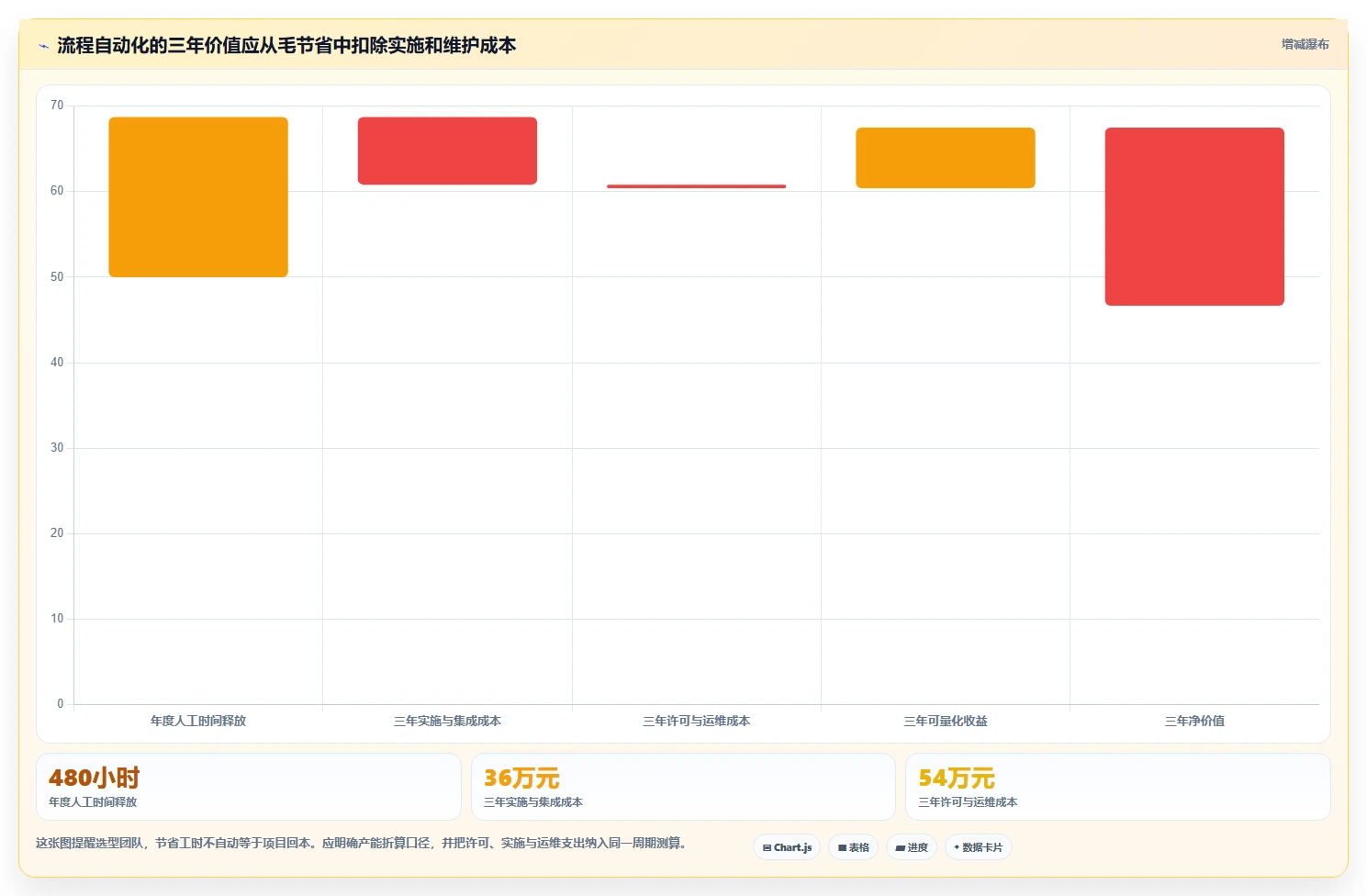The height and width of the screenshot is (896, 1367).
Task: Click the y-axis value 10
Action: click(x=57, y=619)
